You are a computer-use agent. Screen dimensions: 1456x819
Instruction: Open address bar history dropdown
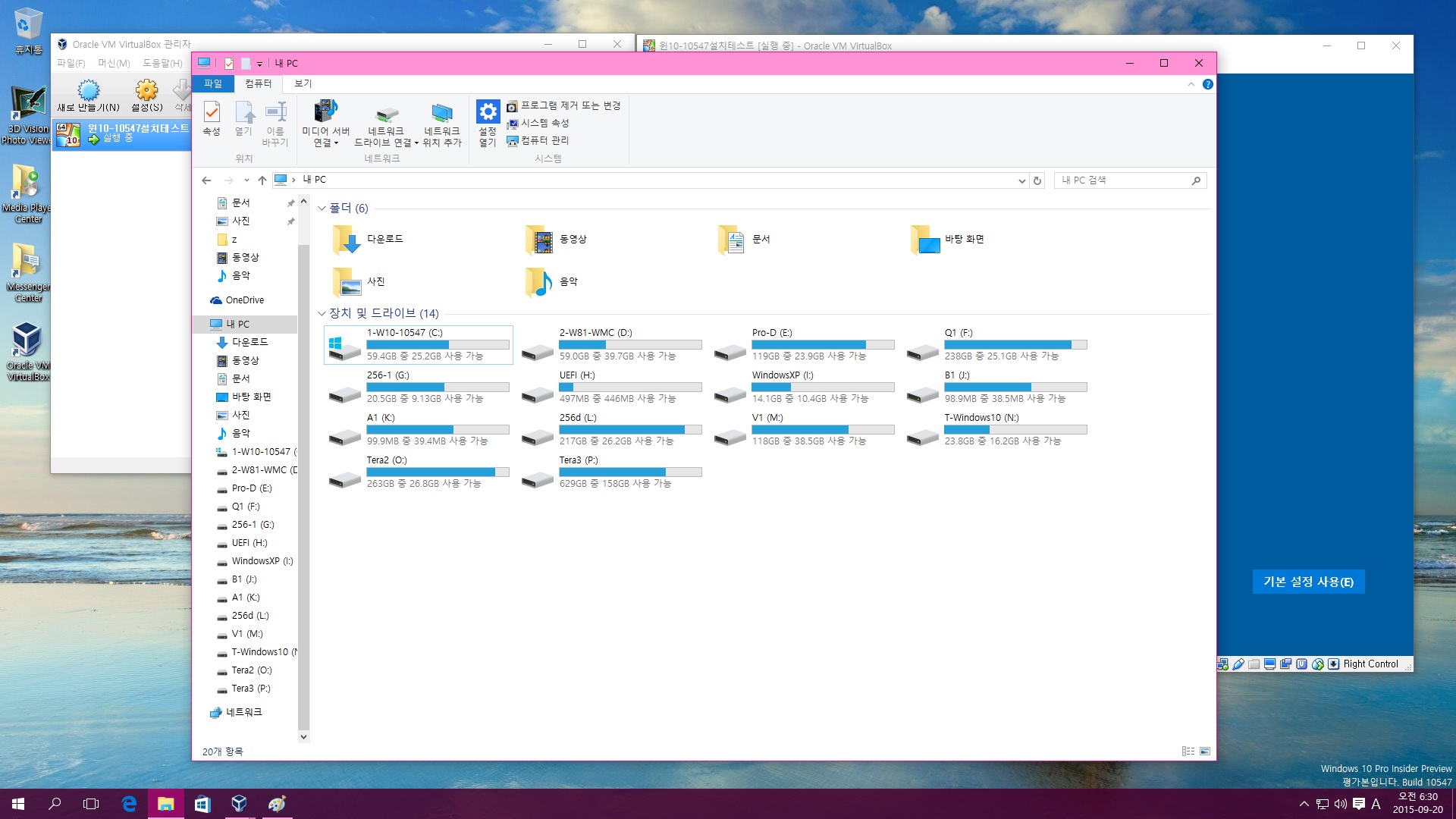1021,180
